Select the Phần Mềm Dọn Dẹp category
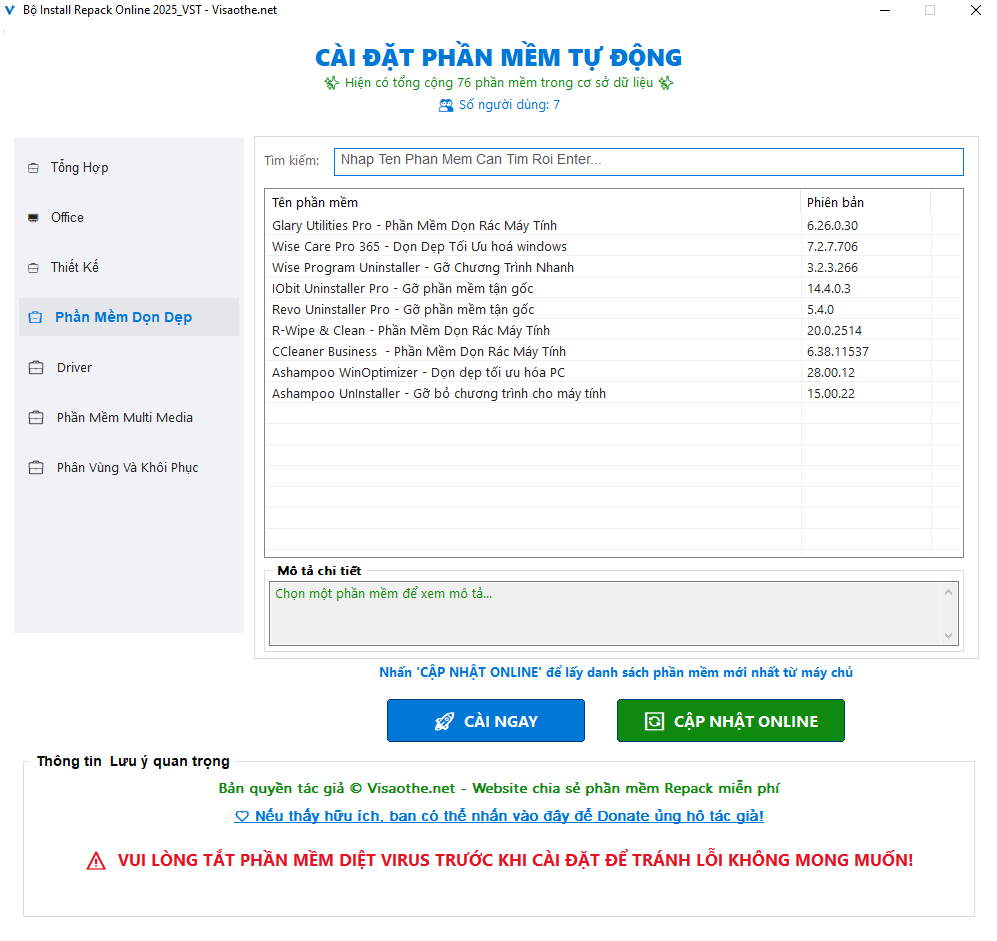 [129, 317]
